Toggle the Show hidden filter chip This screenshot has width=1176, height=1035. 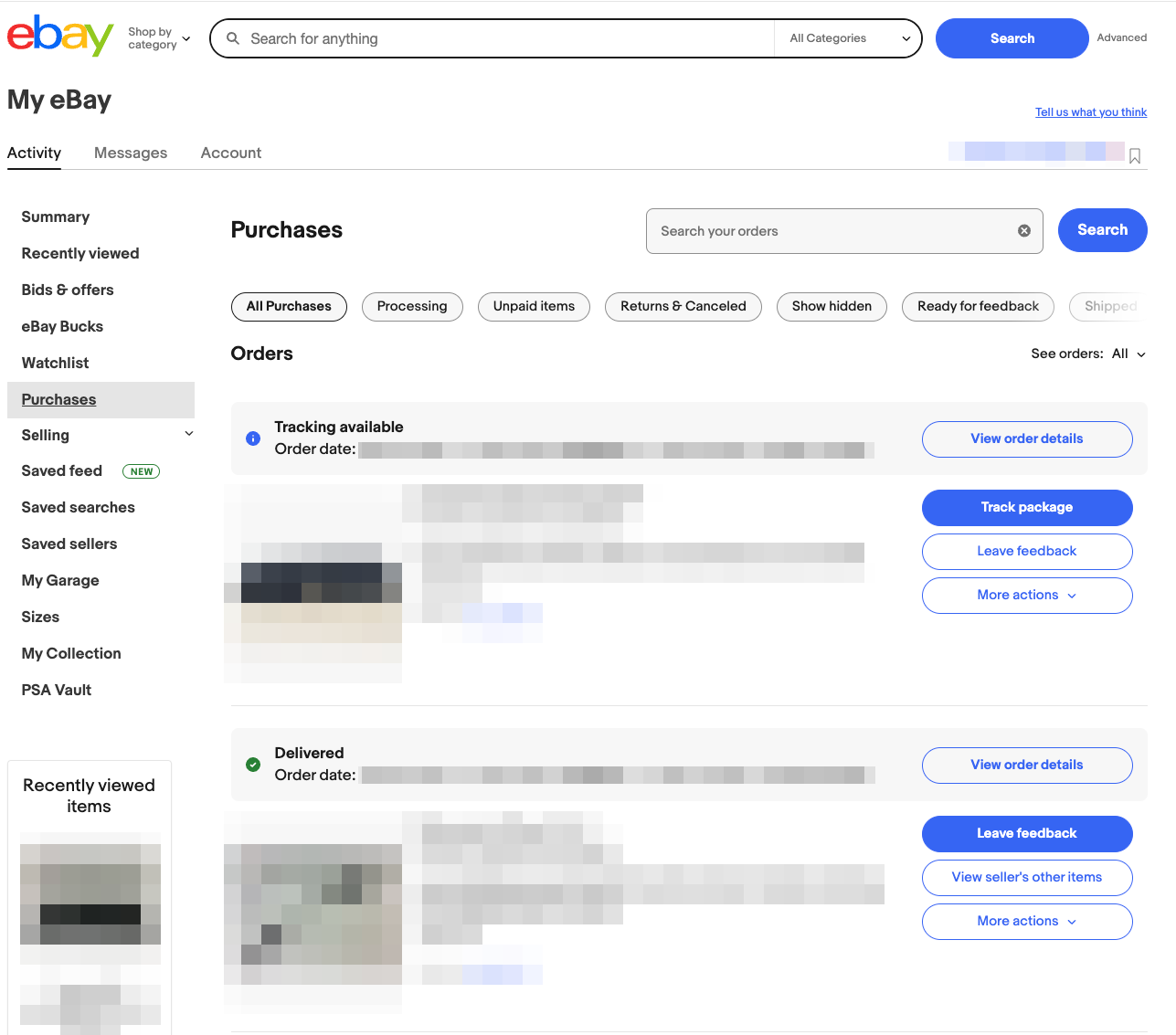(x=832, y=307)
